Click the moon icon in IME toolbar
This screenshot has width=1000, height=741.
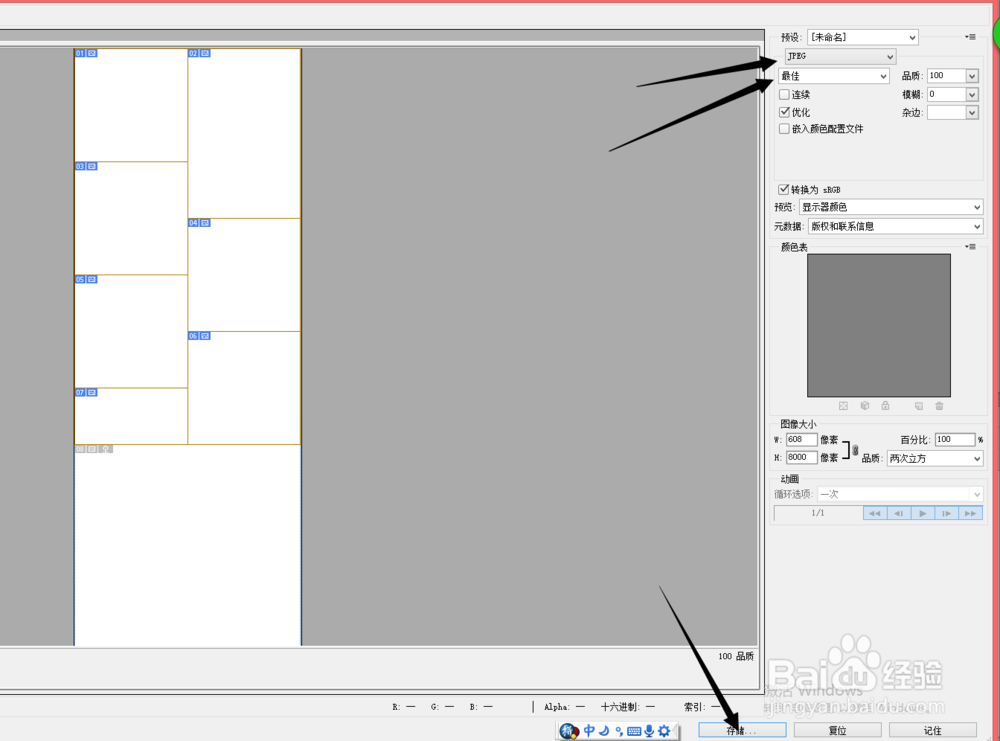pos(604,731)
